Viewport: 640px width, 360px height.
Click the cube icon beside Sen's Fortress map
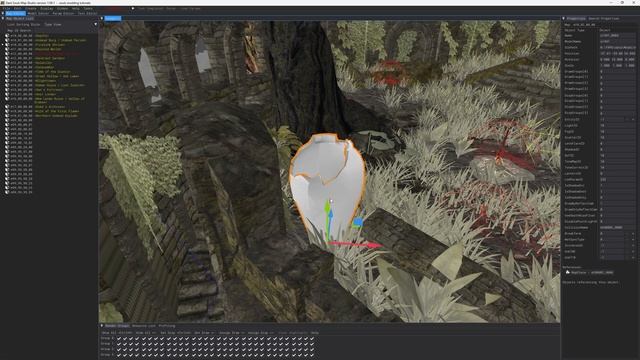pos(7,90)
